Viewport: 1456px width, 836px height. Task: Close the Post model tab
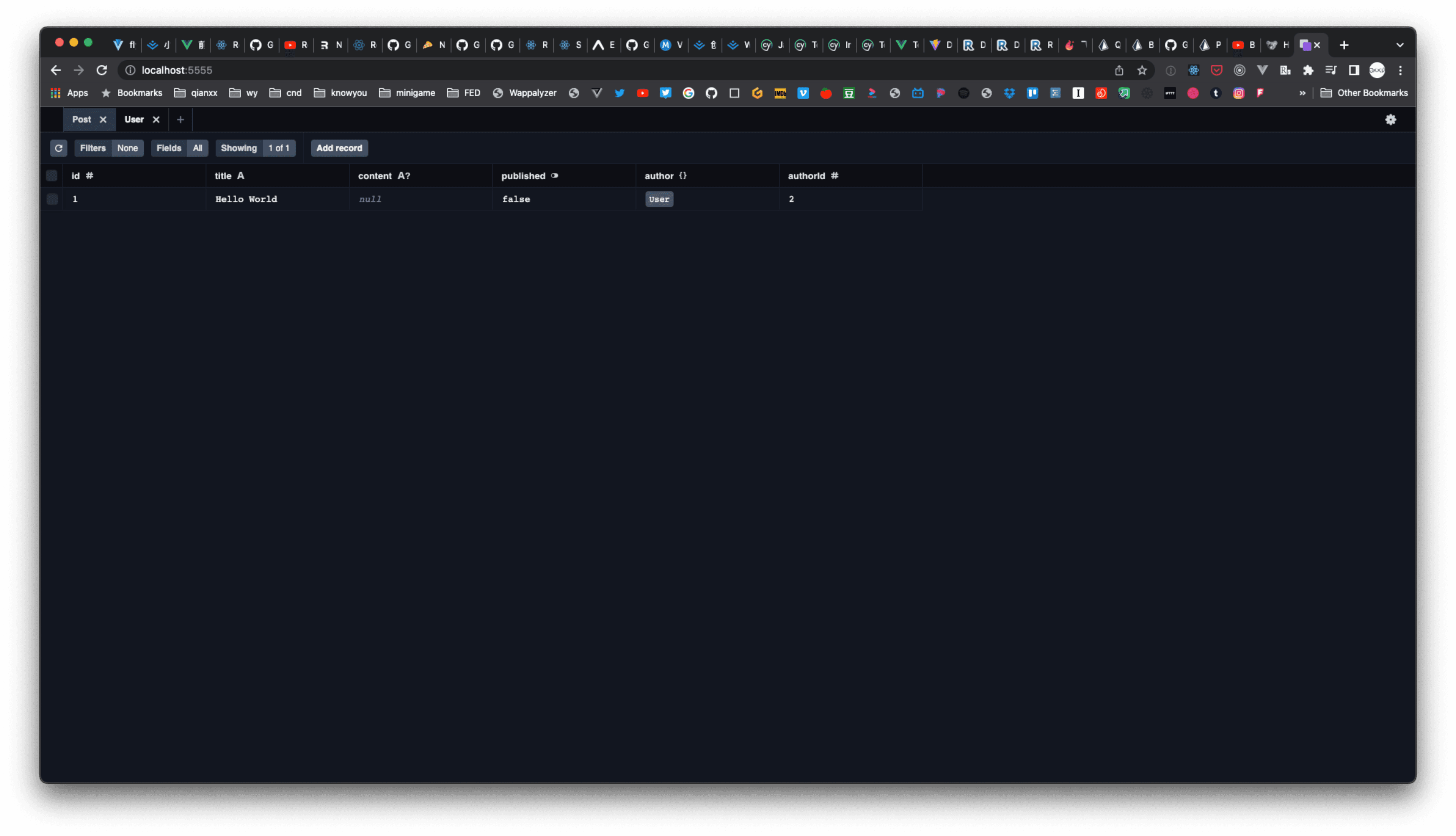104,119
